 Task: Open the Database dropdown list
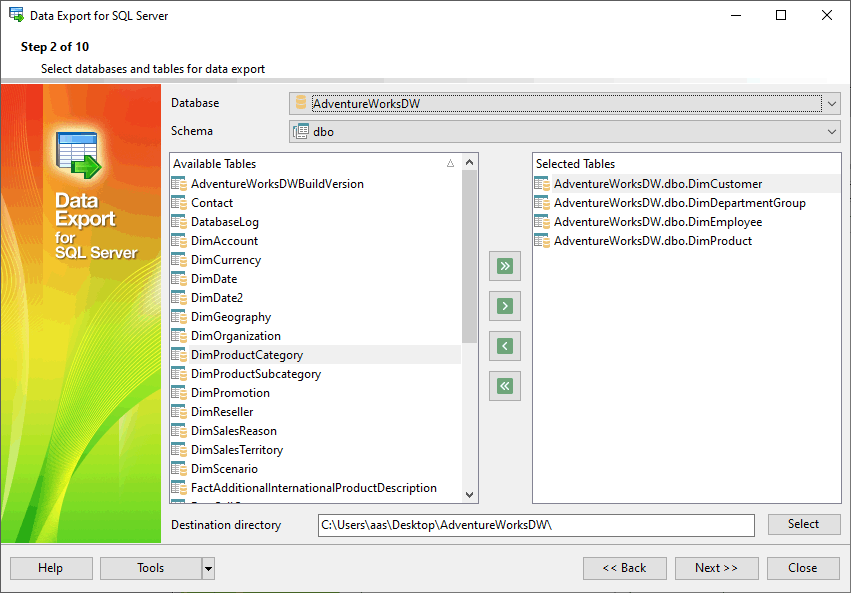click(x=832, y=103)
